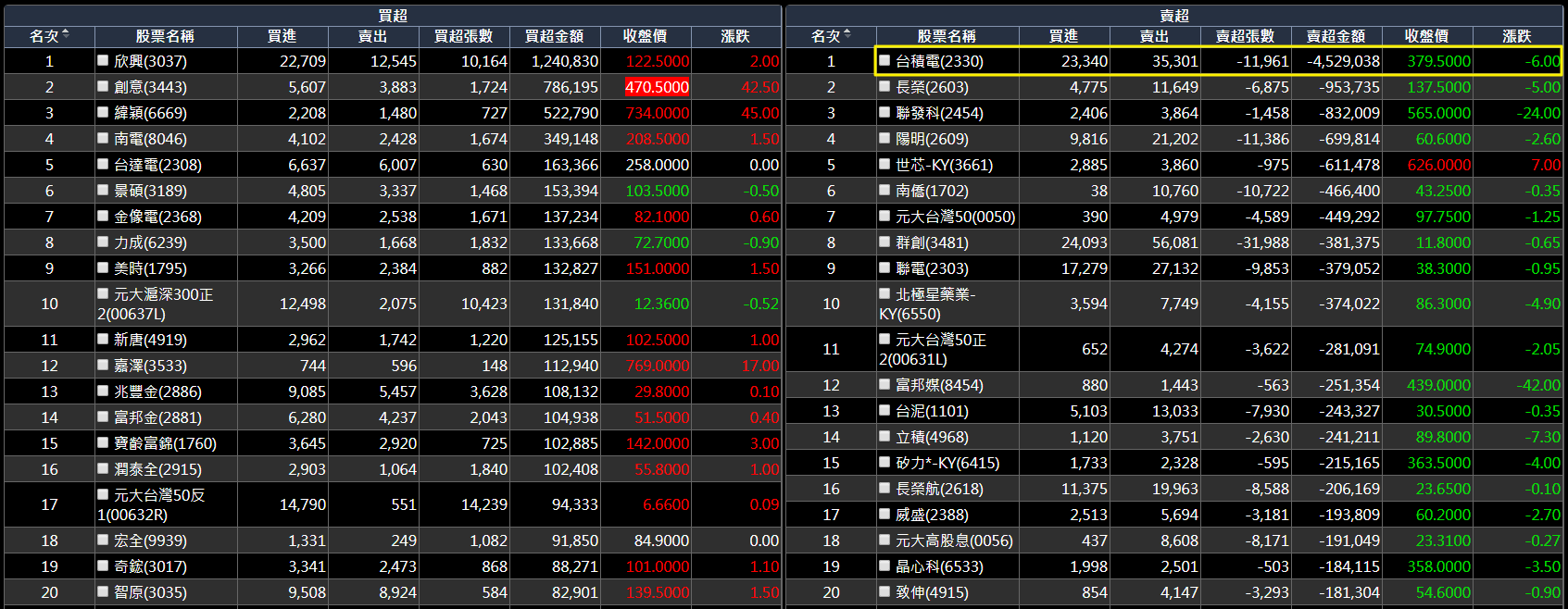Click the 矽力*-KY(6415) stock name

point(947,463)
